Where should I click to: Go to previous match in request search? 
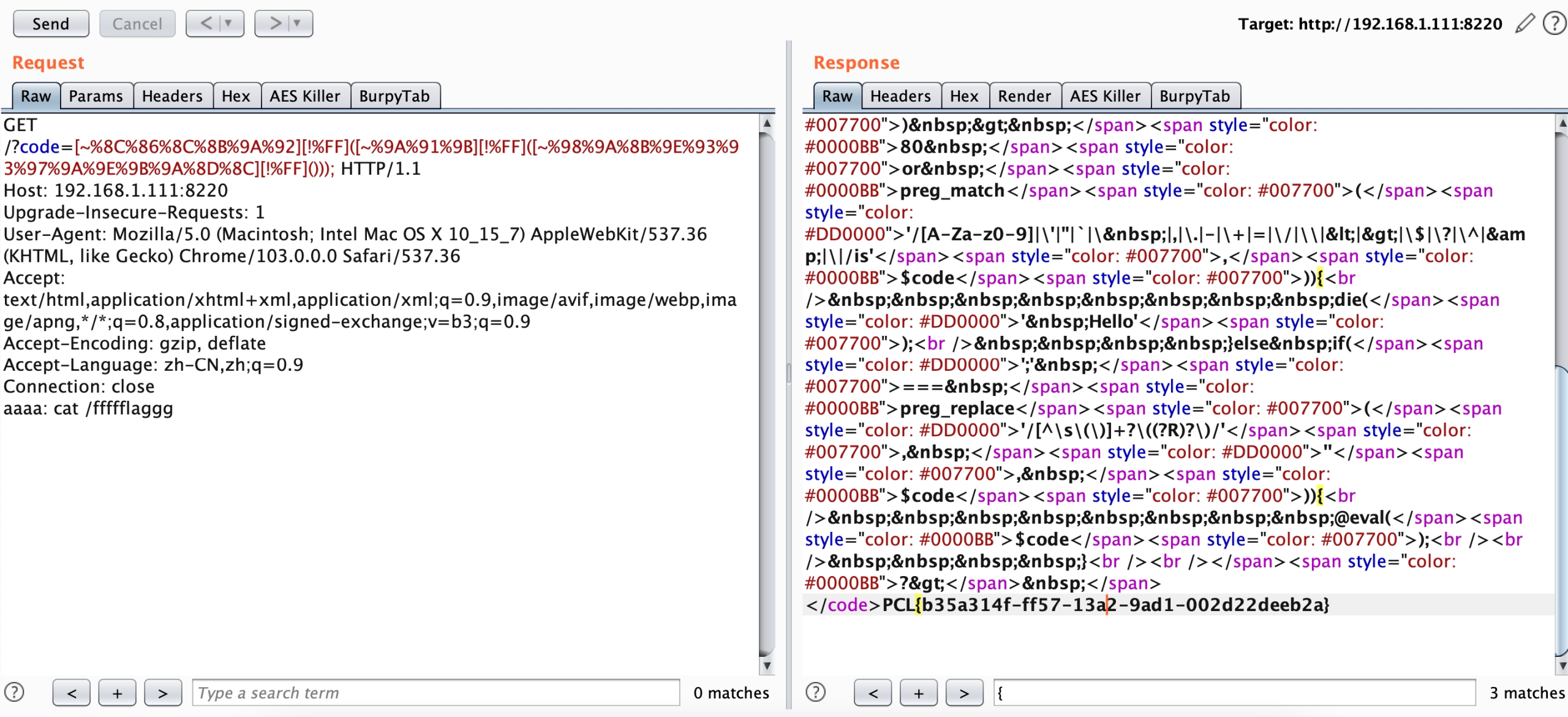[72, 692]
